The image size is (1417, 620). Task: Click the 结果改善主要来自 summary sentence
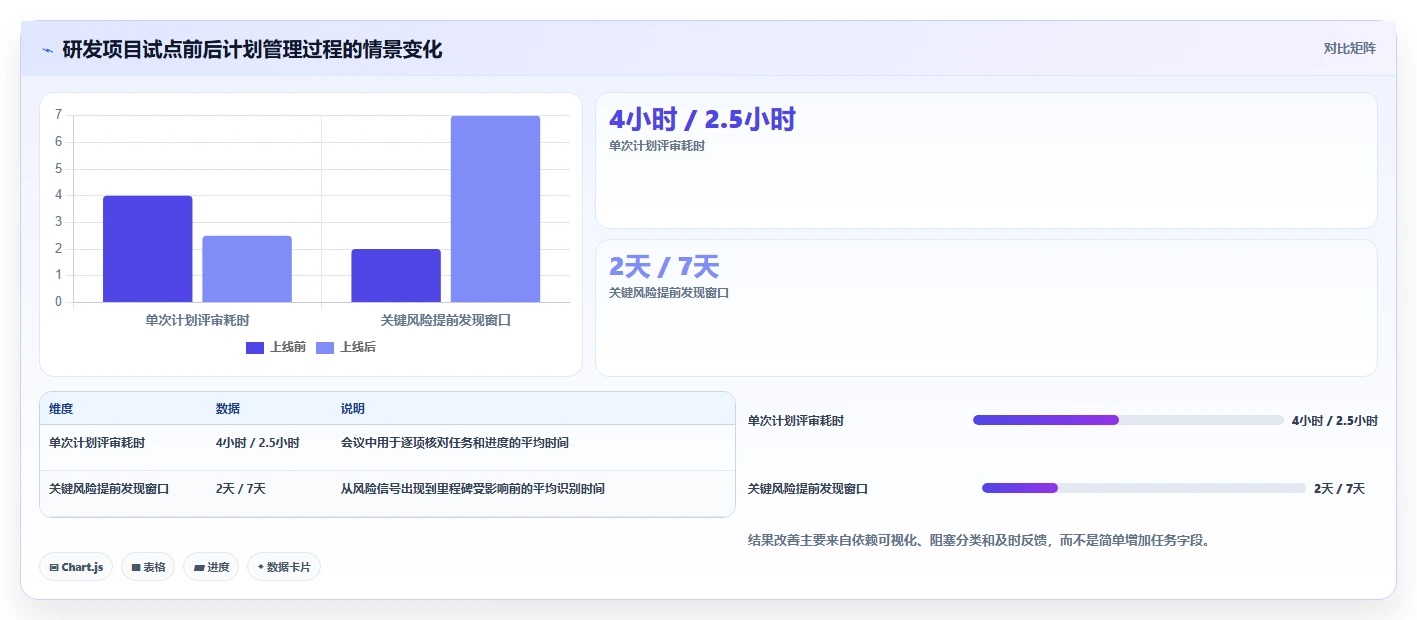[x=981, y=540]
